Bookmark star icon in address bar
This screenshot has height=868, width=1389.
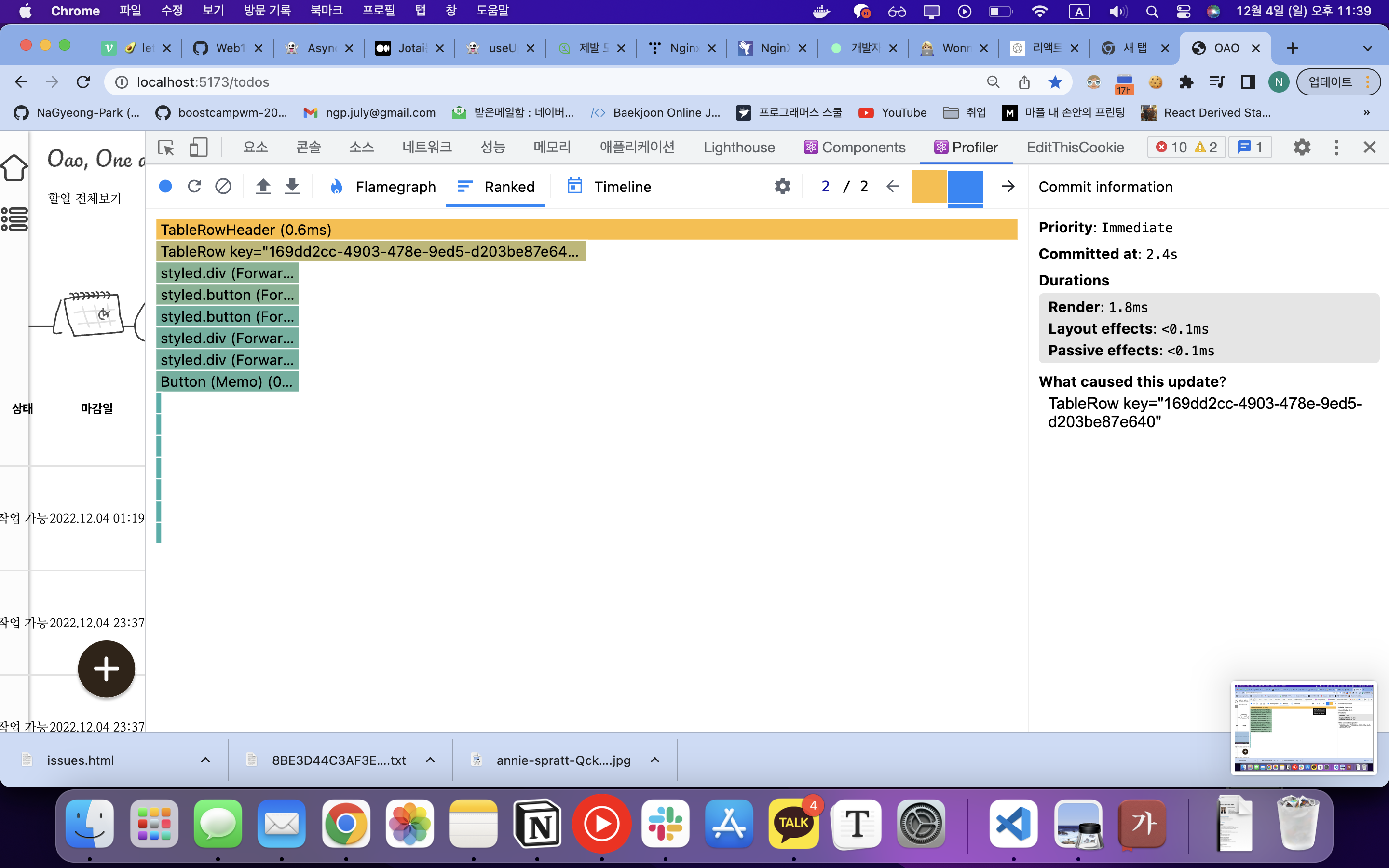tap(1055, 82)
